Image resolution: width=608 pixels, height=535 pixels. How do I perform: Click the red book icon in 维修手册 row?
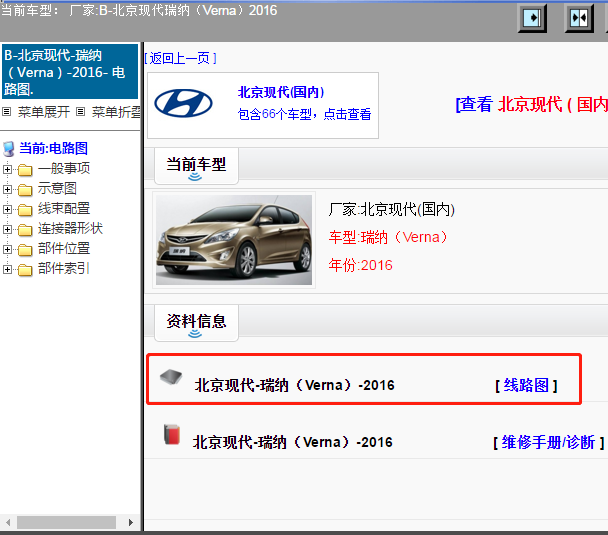coord(172,434)
